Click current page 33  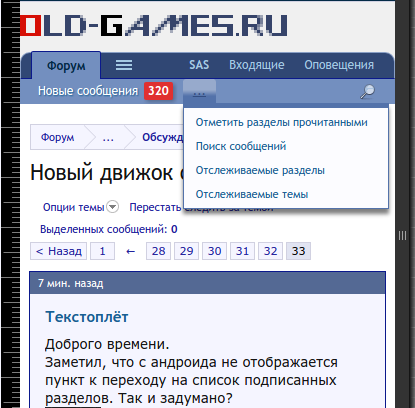coord(298,251)
